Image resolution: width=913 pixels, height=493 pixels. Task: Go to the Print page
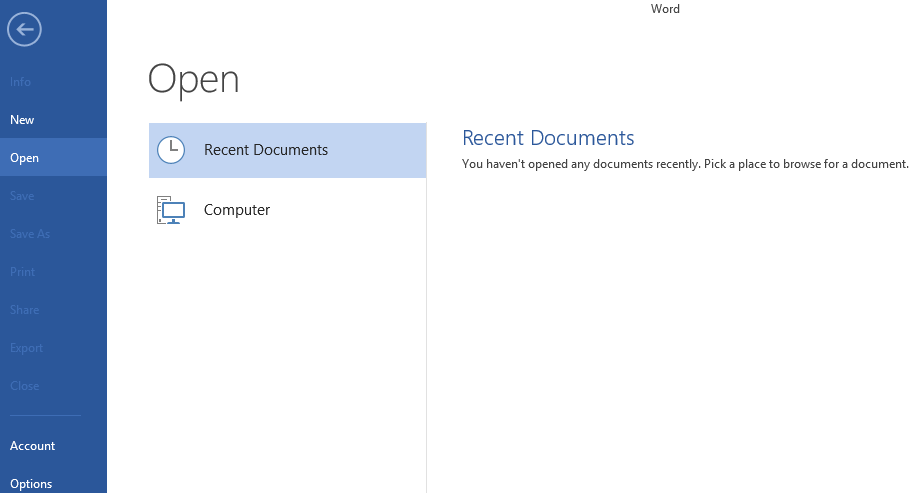coord(23,272)
